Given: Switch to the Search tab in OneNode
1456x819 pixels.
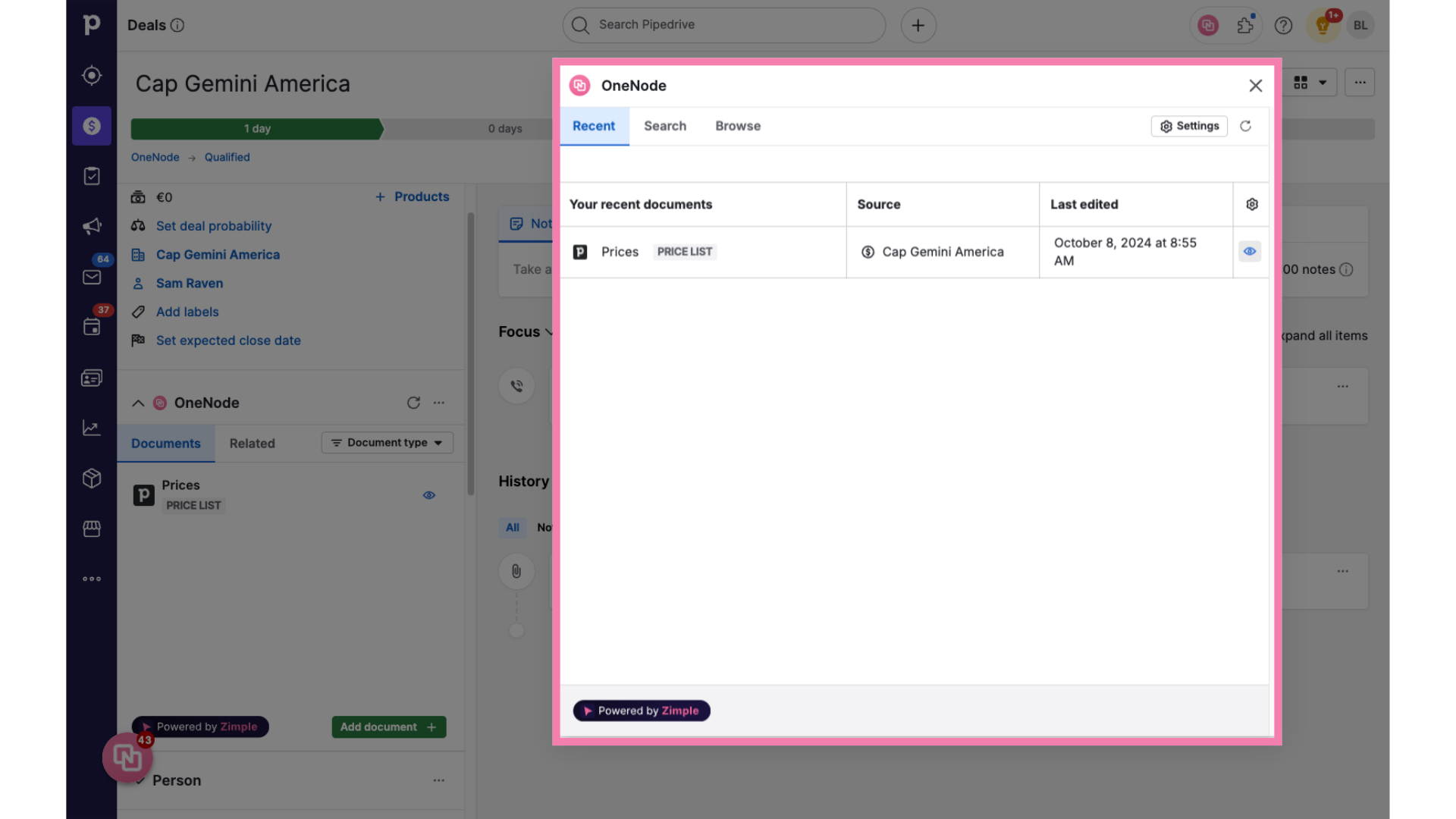Looking at the screenshot, I should click(x=665, y=126).
